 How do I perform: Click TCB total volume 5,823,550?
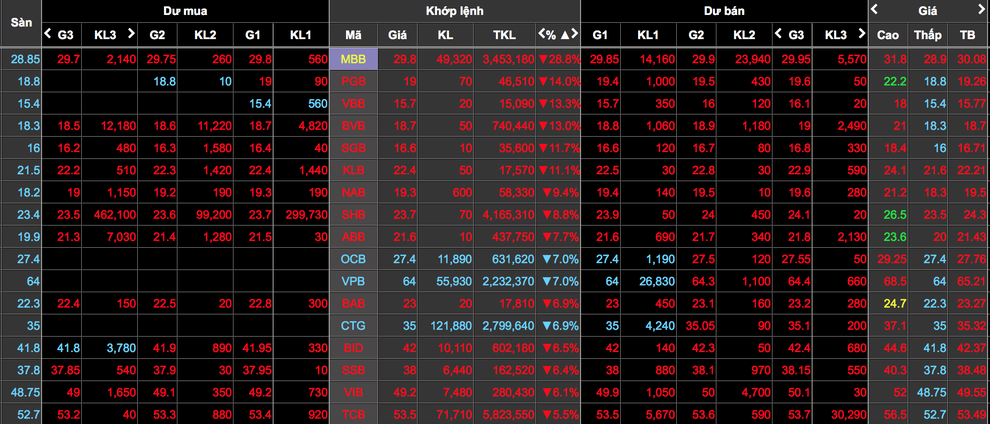508,415
